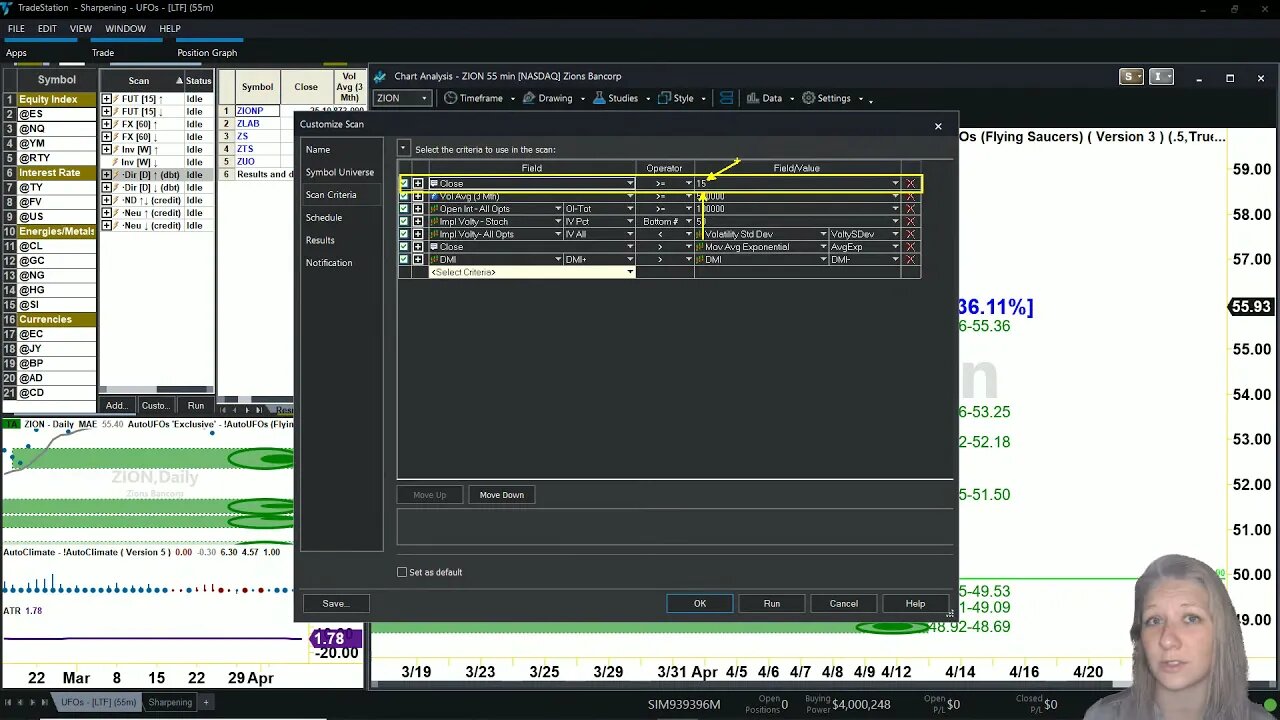Viewport: 1280px width, 720px height.
Task: Open the Bottom # operator dropdown
Action: 689,222
